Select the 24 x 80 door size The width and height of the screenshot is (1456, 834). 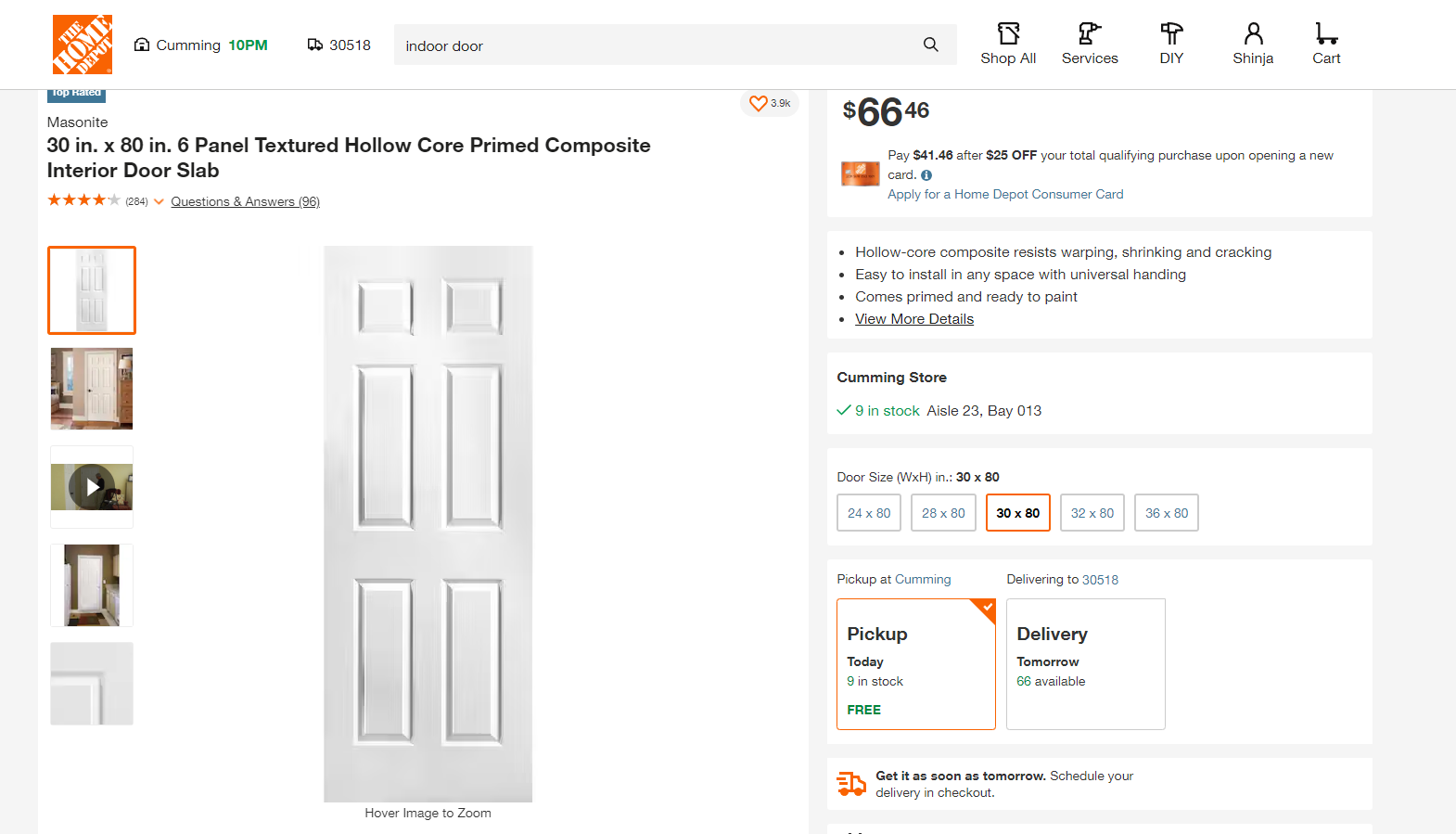[x=869, y=513]
